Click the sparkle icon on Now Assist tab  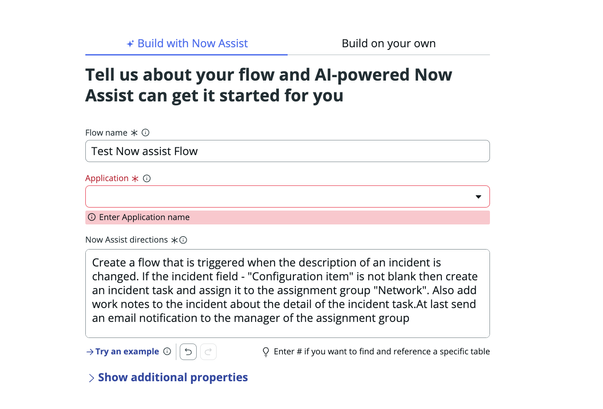pyautogui.click(x=130, y=44)
